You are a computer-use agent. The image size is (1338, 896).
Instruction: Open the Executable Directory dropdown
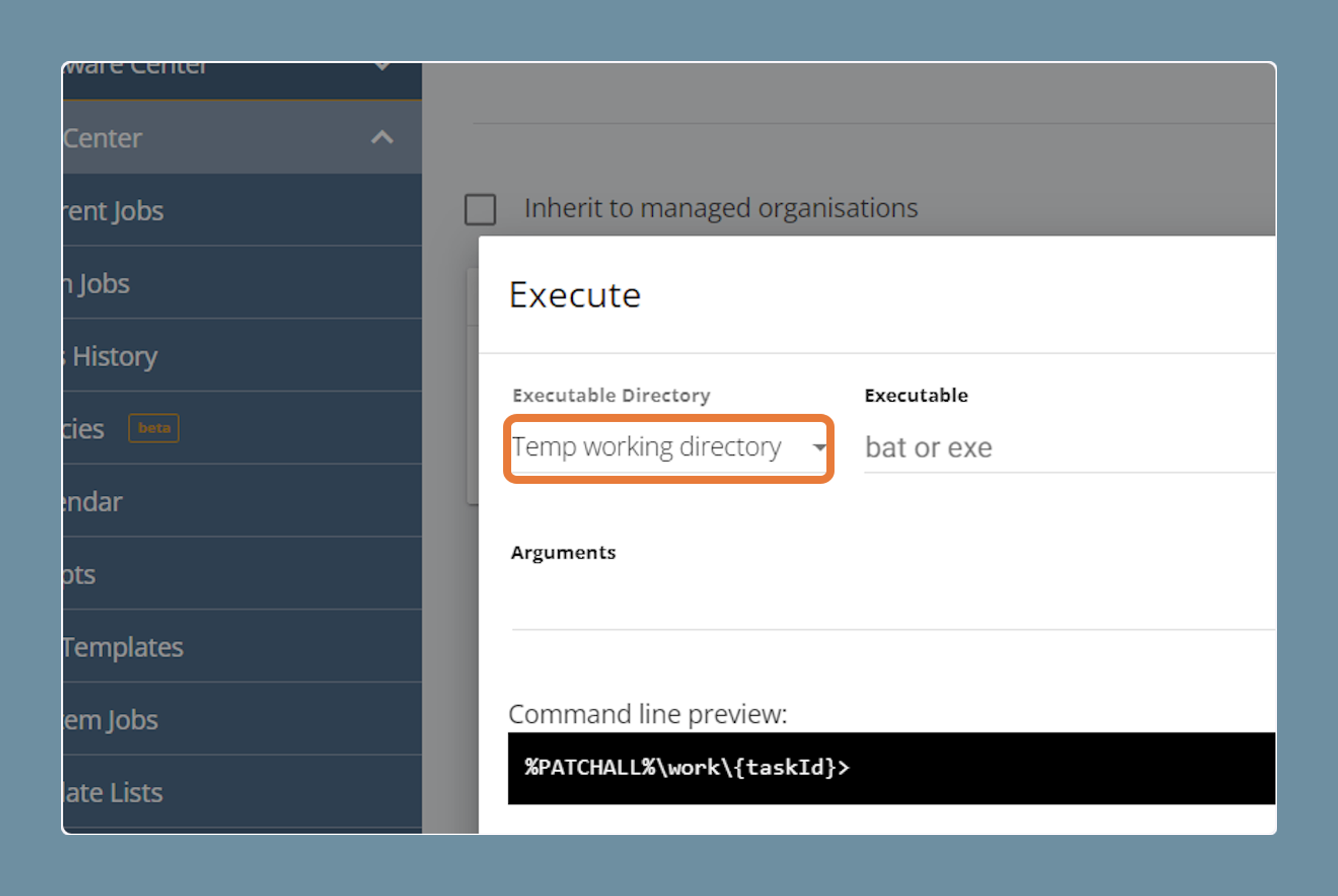[668, 448]
